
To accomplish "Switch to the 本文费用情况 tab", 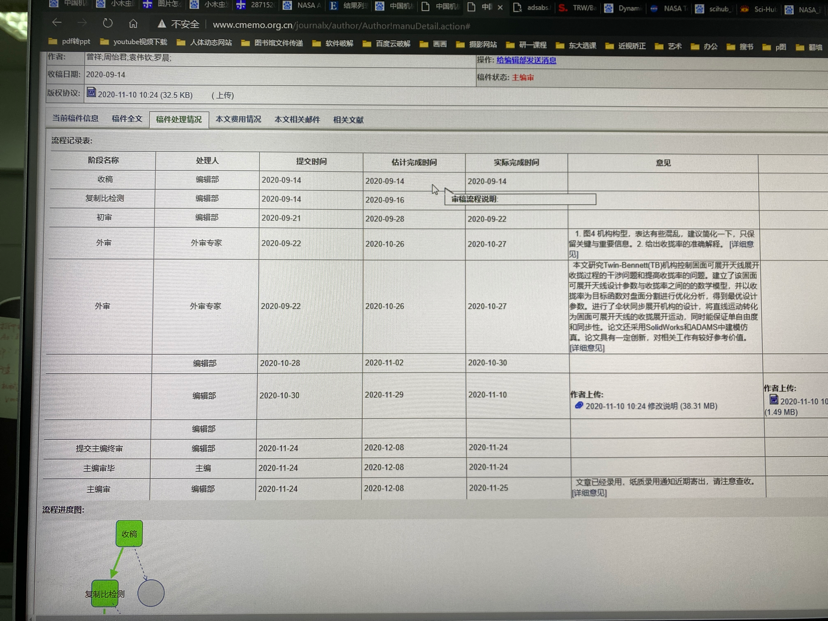I will (238, 120).
